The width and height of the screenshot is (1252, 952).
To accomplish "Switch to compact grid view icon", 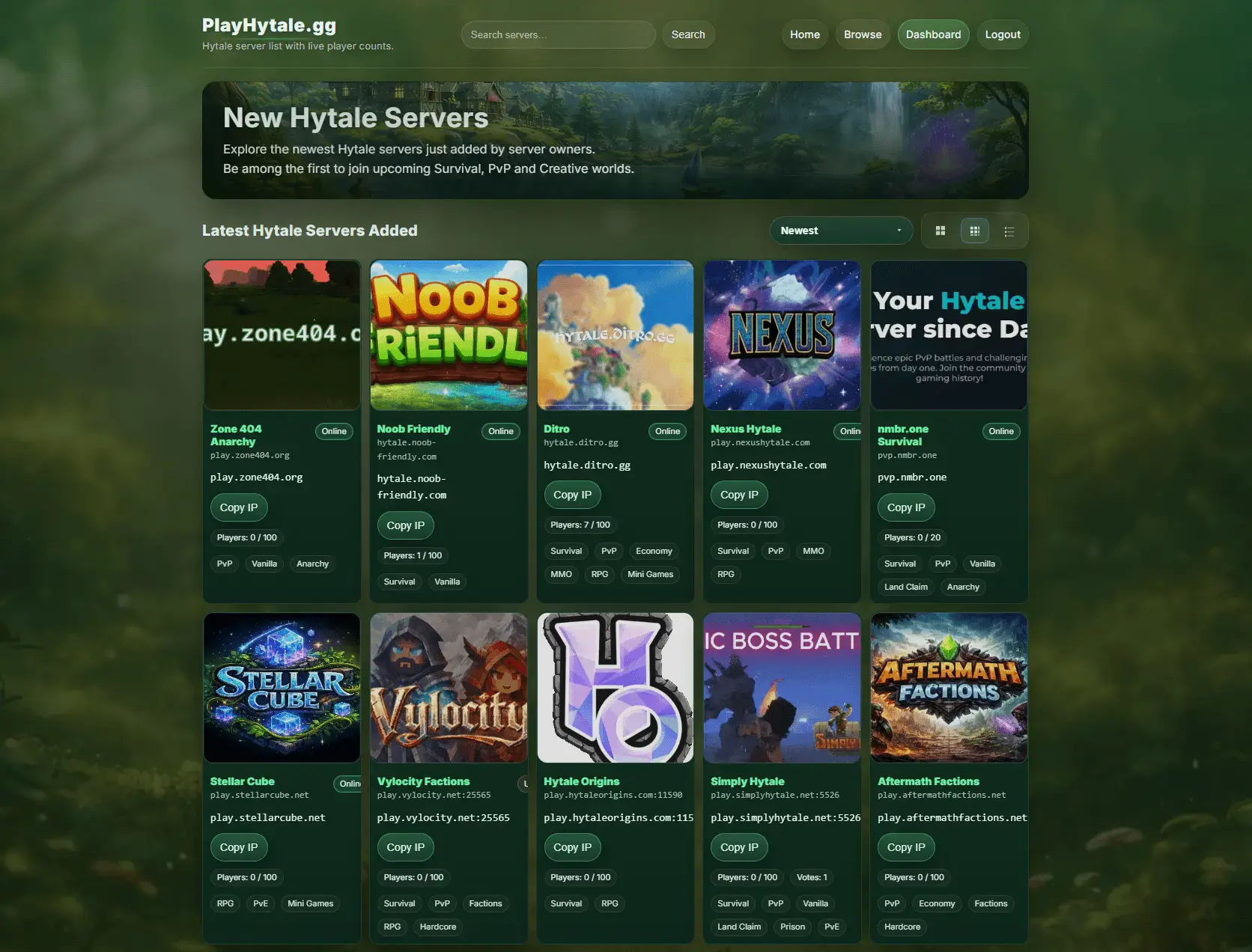I will (974, 231).
